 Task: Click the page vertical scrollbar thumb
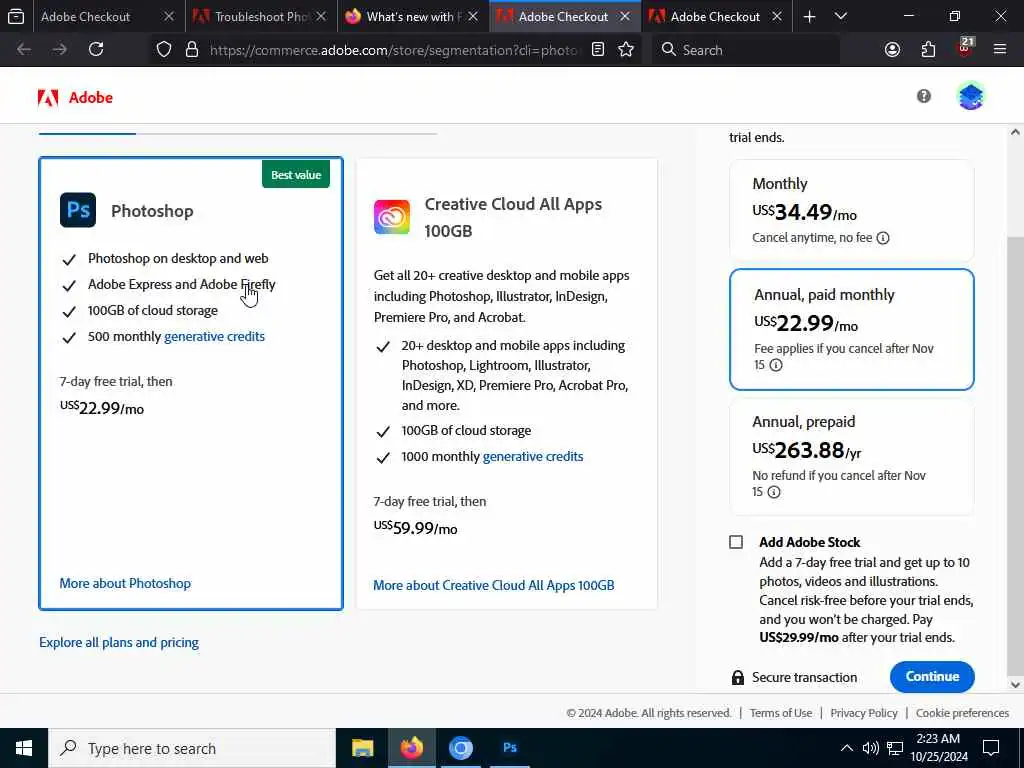[x=1015, y=456]
